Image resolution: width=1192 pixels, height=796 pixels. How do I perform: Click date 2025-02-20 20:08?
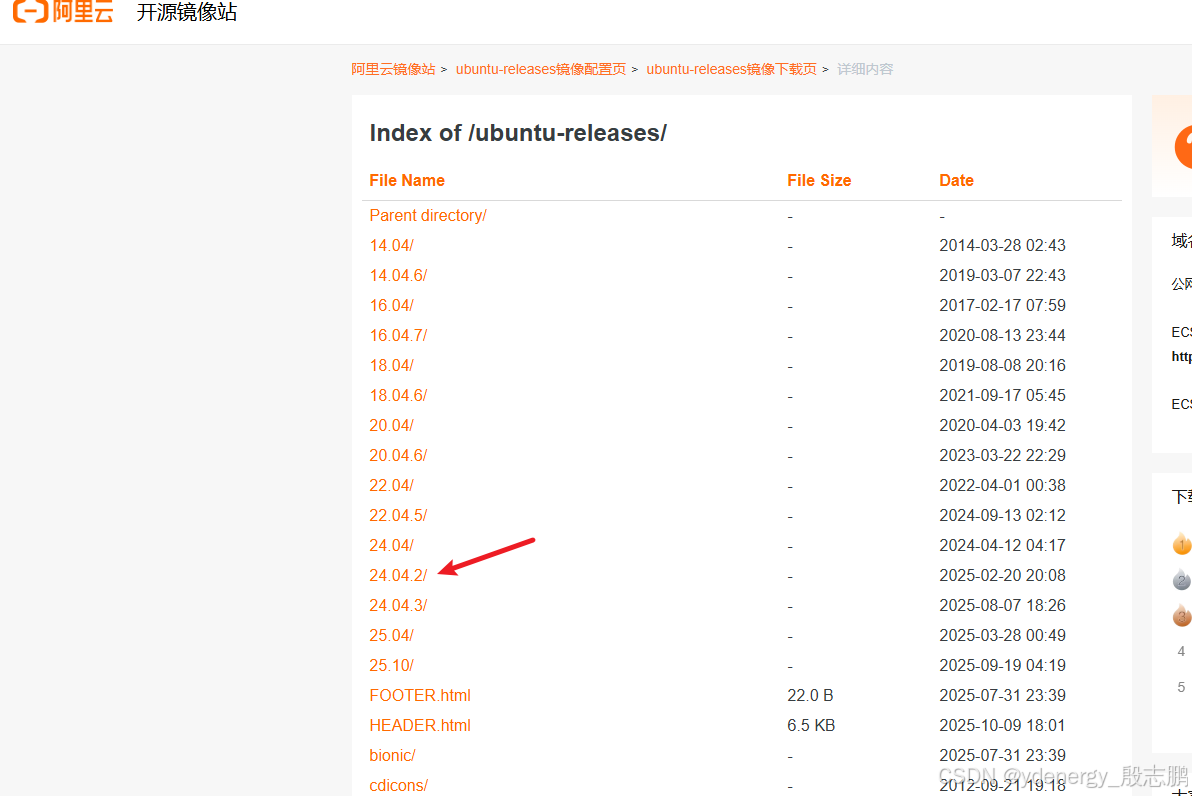click(x=1002, y=576)
